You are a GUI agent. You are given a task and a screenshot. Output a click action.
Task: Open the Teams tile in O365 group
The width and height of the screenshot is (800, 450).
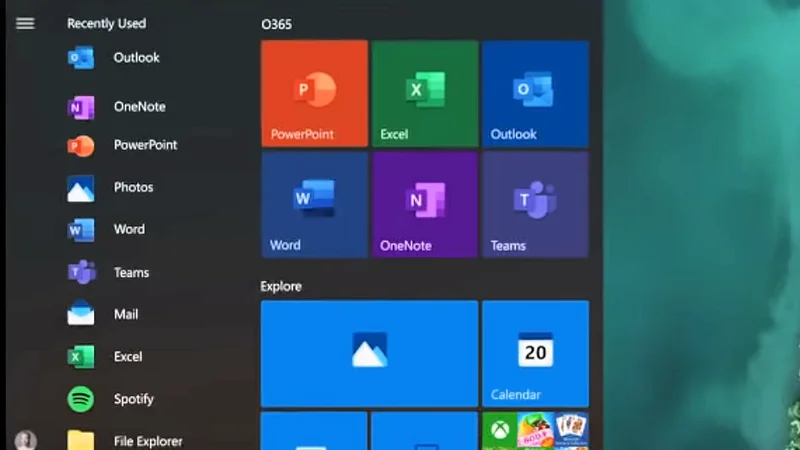(535, 205)
